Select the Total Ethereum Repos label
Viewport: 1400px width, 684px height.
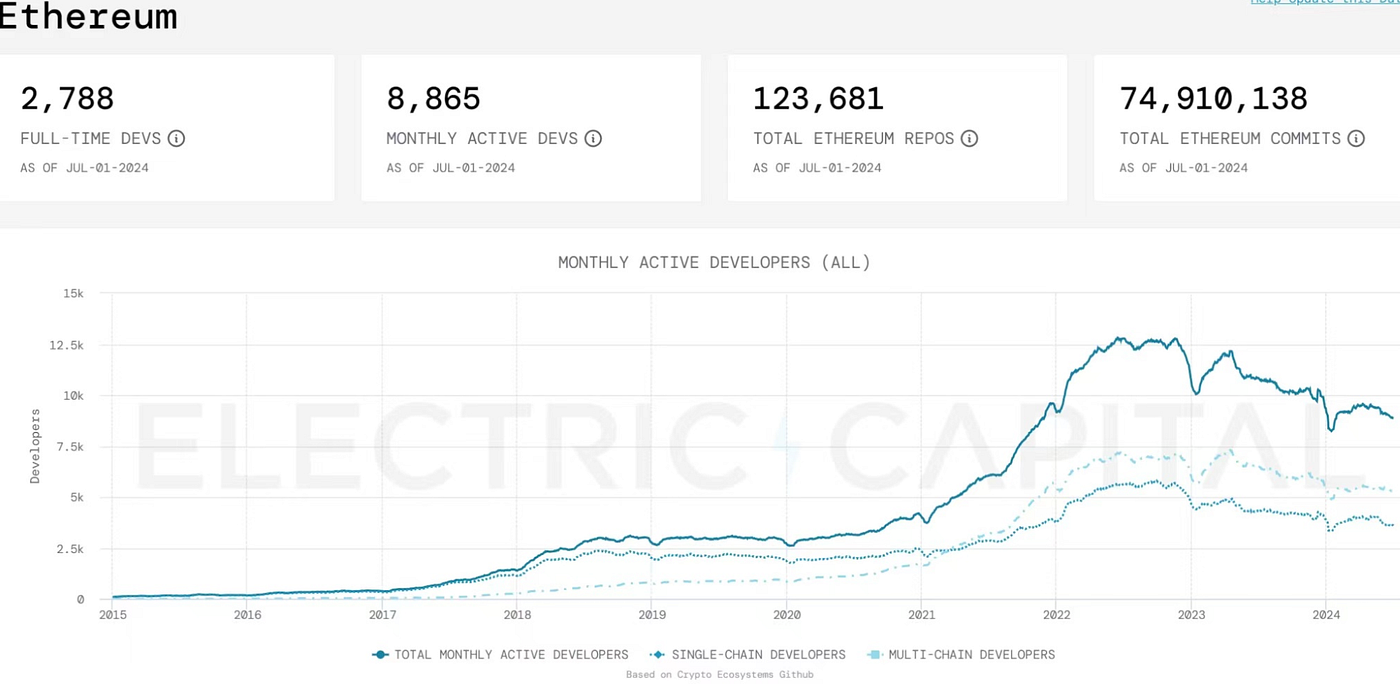click(x=854, y=138)
